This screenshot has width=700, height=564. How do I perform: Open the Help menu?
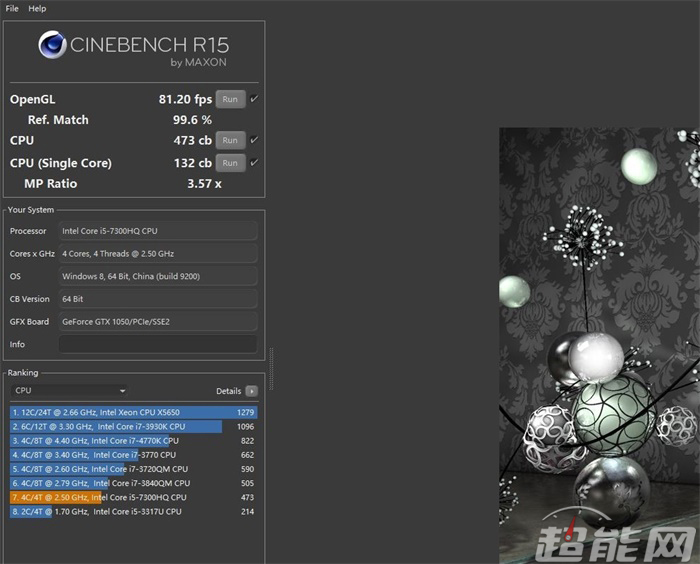click(37, 8)
